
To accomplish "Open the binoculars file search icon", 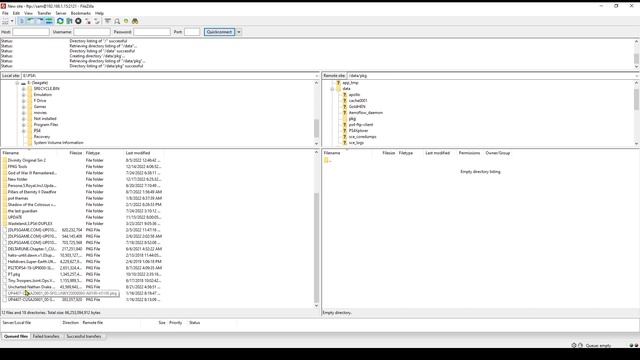I will [135, 21].
